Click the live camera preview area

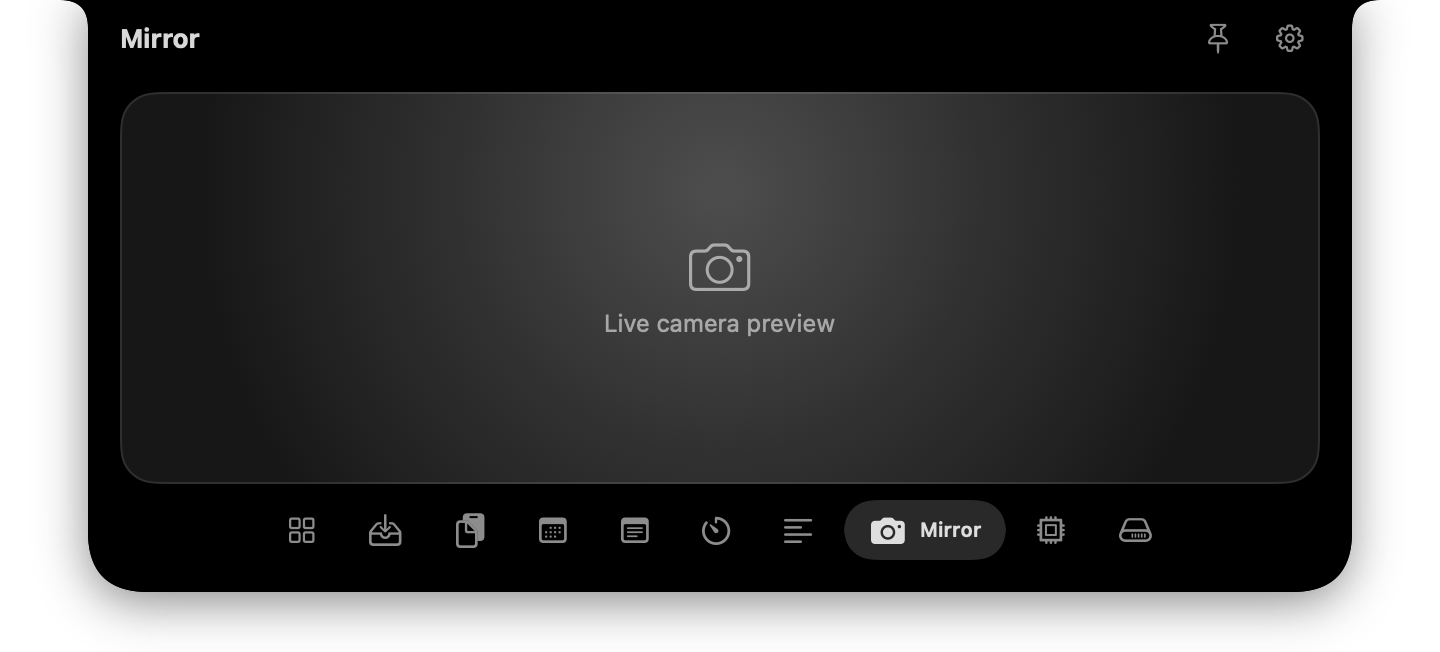pyautogui.click(x=720, y=288)
